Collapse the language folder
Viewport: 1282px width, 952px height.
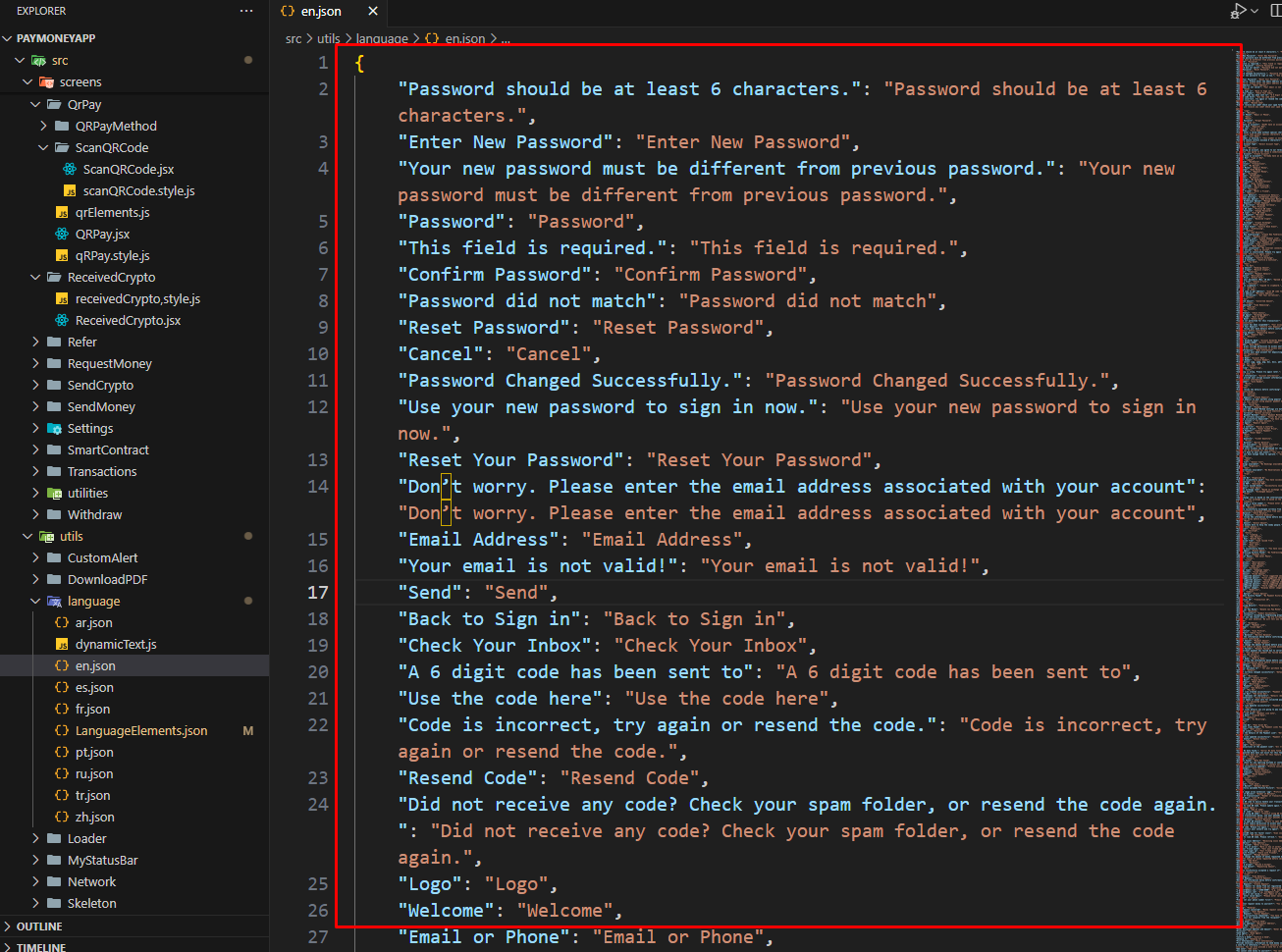tap(35, 601)
